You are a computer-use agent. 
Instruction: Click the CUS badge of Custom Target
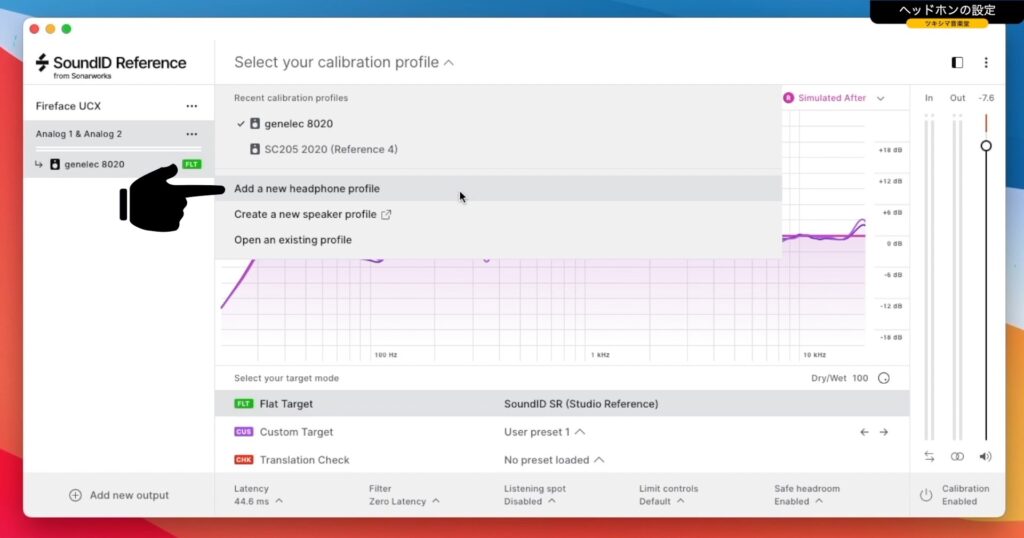click(243, 432)
